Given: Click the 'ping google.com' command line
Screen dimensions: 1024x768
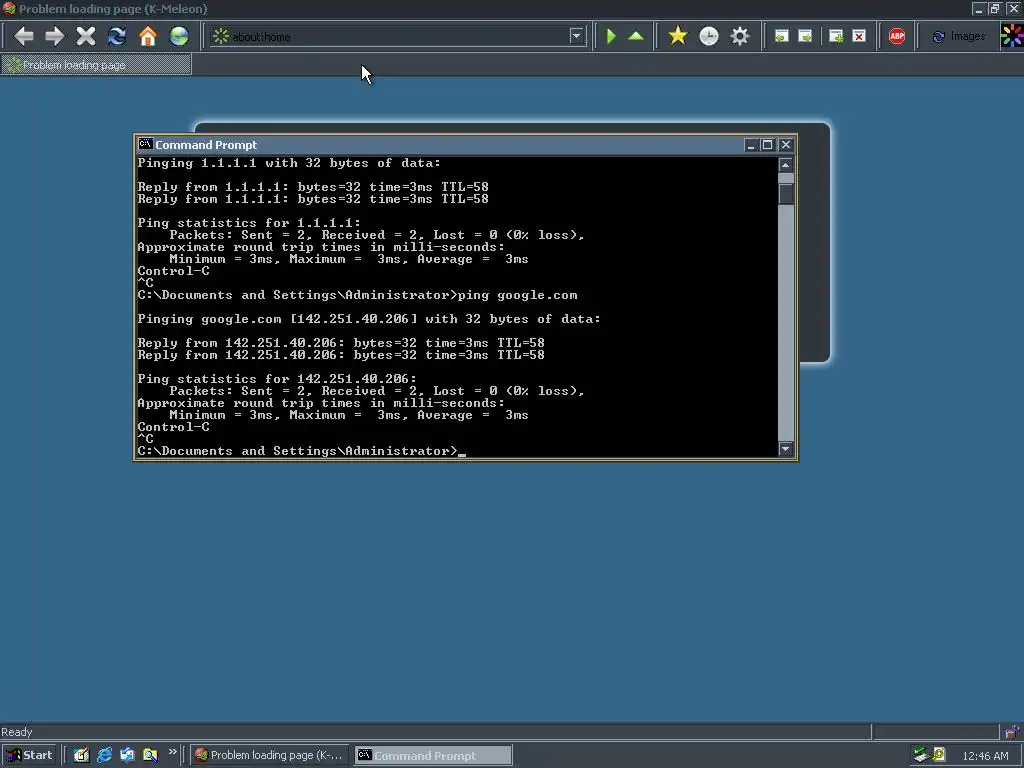Looking at the screenshot, I should point(357,295).
